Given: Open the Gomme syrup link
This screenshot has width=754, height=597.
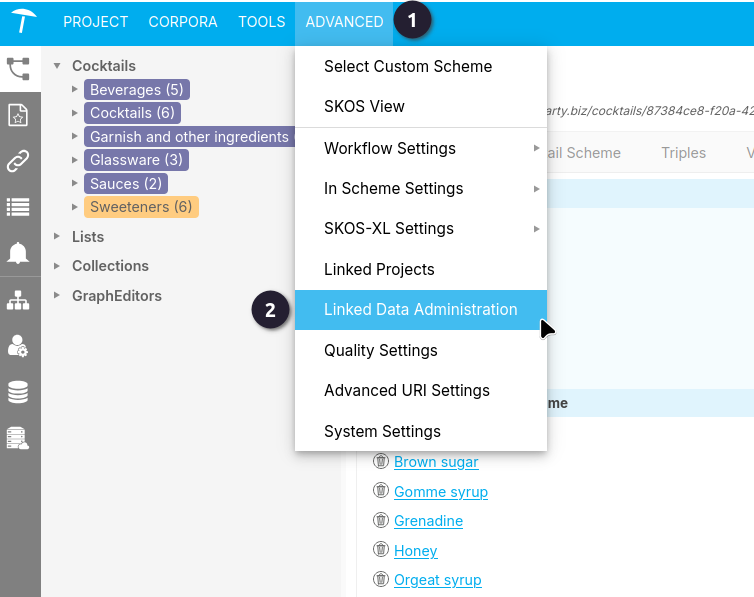Looking at the screenshot, I should 440,492.
